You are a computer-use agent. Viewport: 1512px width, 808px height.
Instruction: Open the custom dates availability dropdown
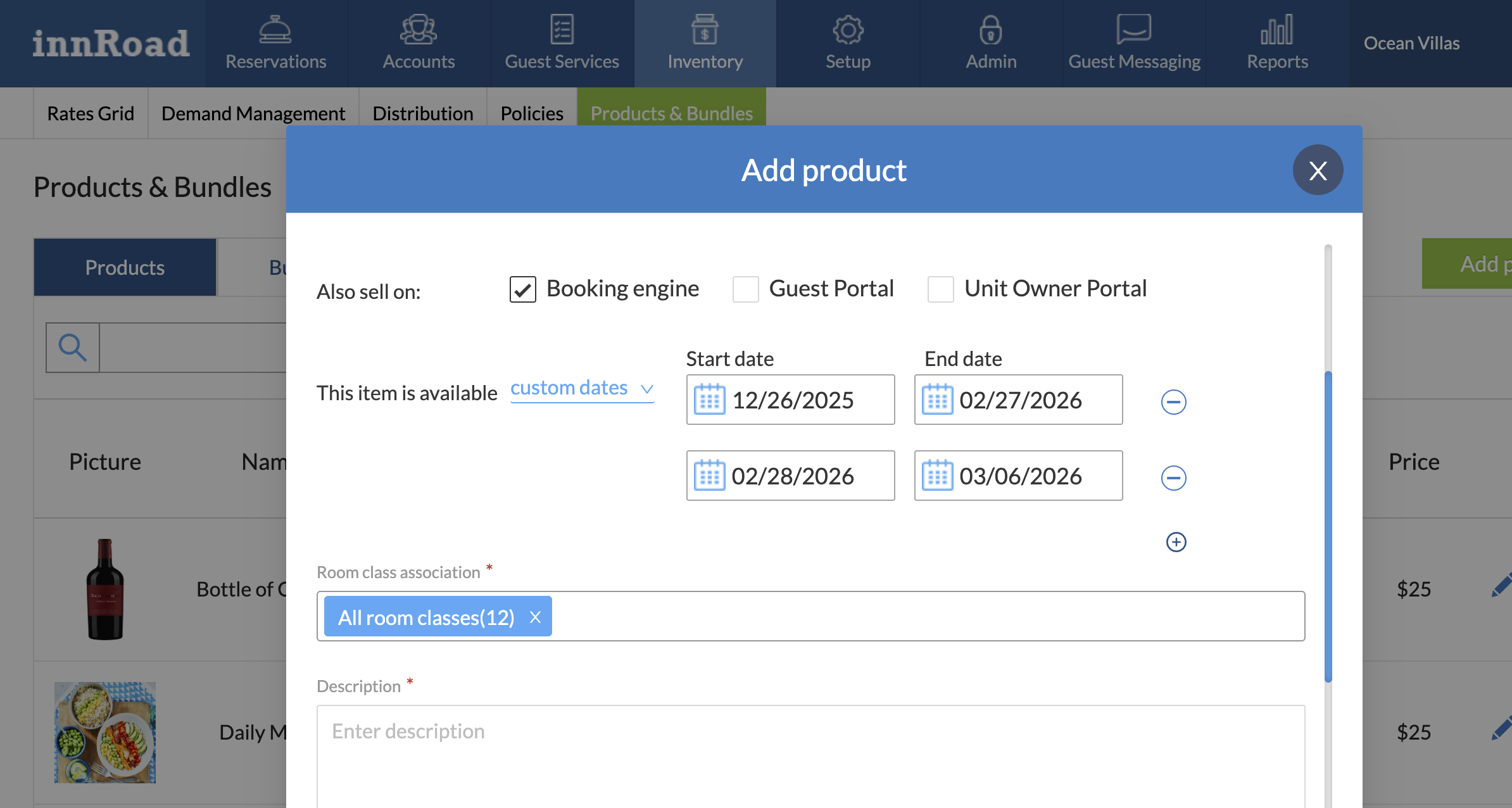point(582,388)
